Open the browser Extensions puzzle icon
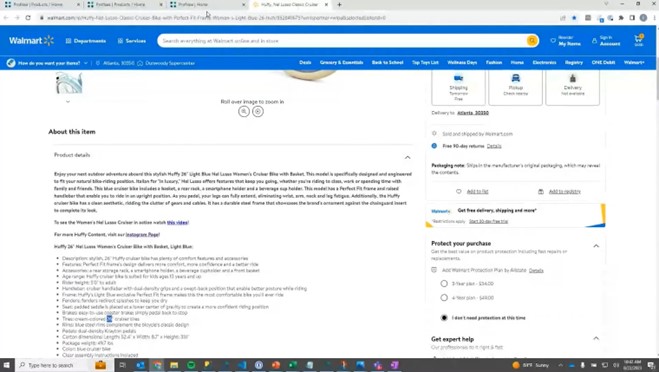Viewport: 659px width, 372px height. [621, 18]
